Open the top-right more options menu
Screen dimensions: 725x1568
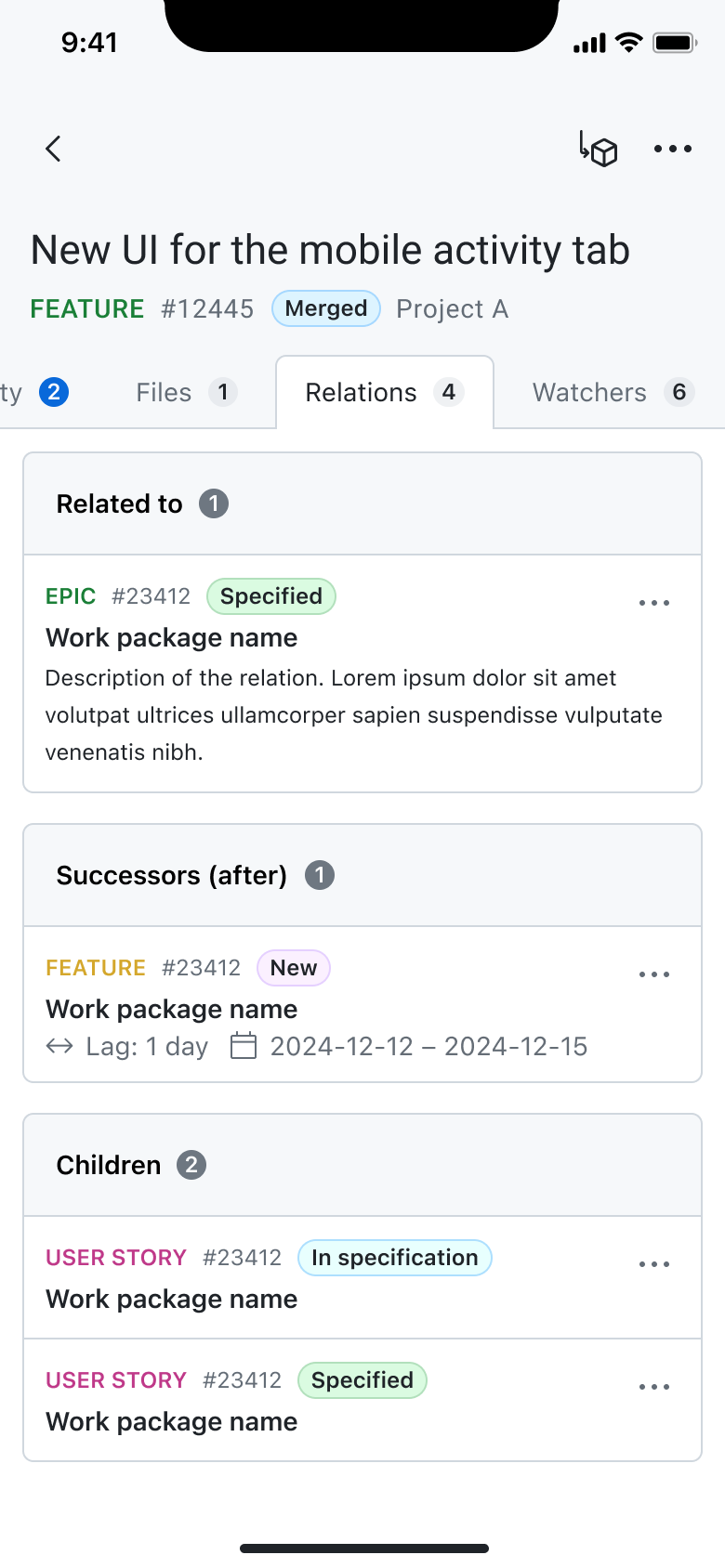pos(671,148)
